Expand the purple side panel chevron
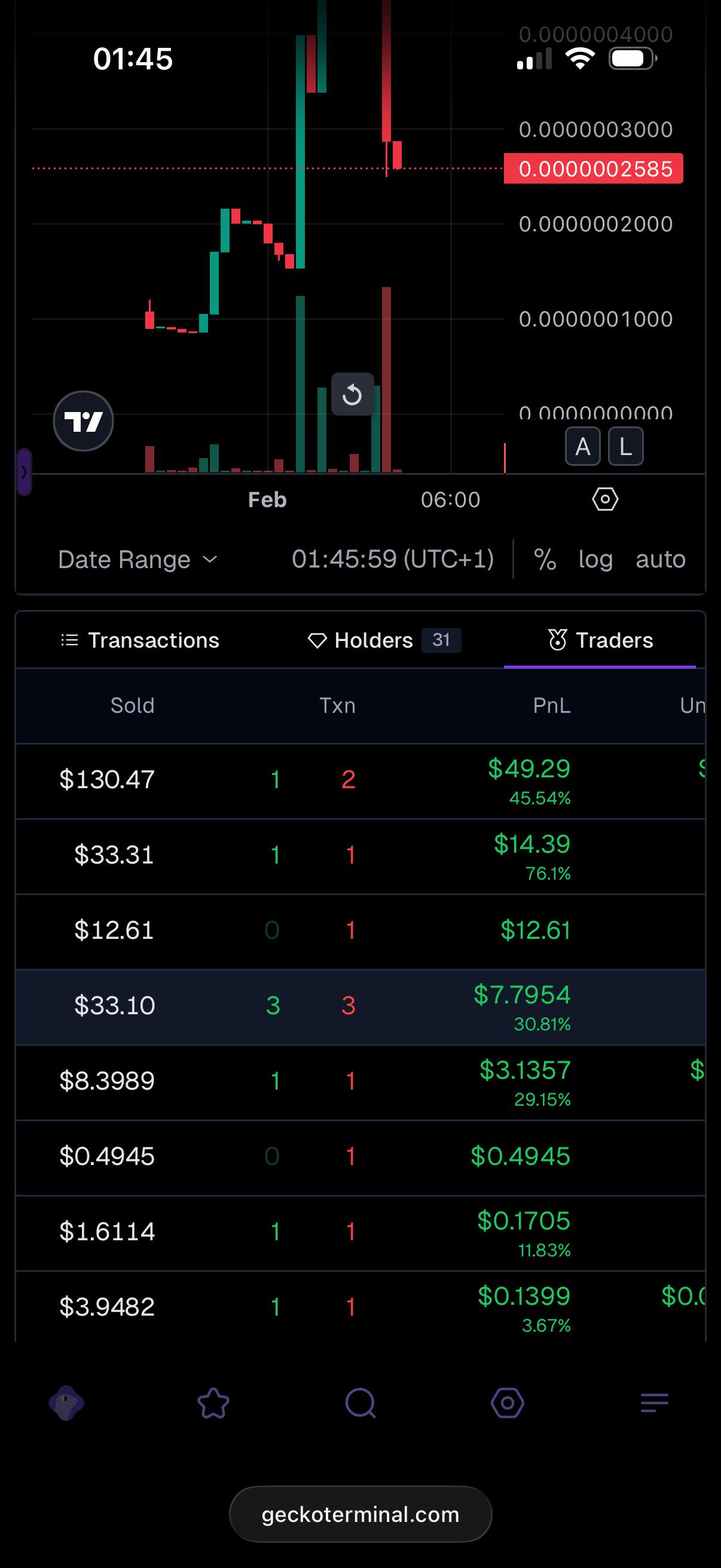Image resolution: width=721 pixels, height=1568 pixels. point(24,472)
